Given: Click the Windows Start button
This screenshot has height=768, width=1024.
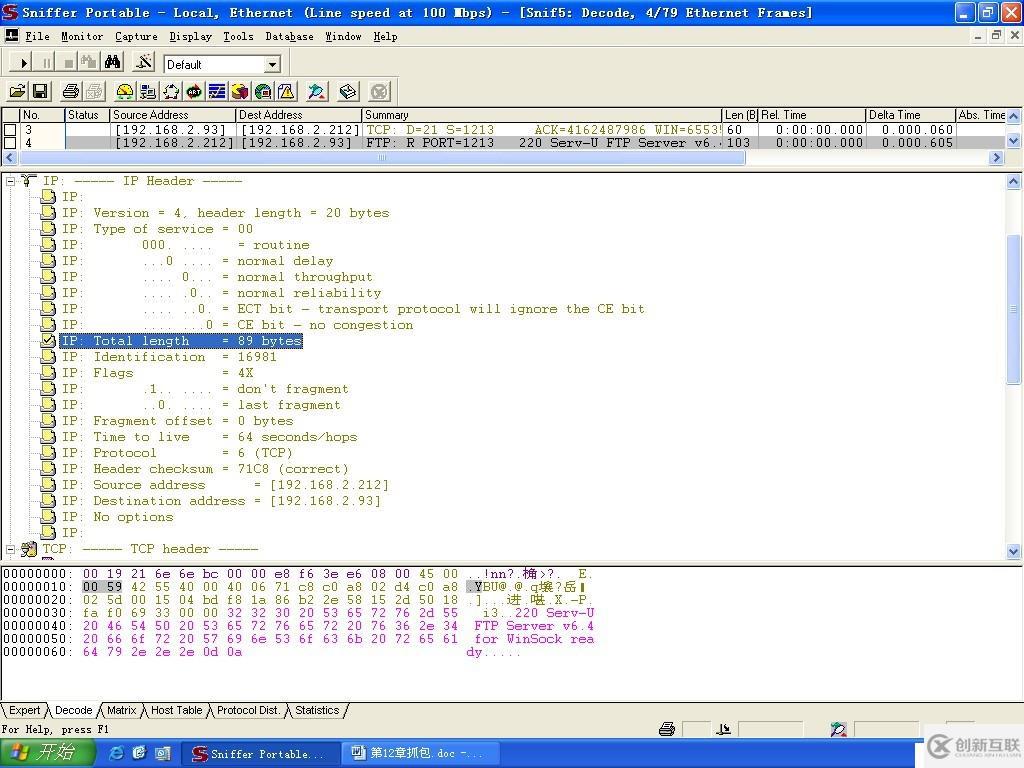Looking at the screenshot, I should pyautogui.click(x=46, y=753).
